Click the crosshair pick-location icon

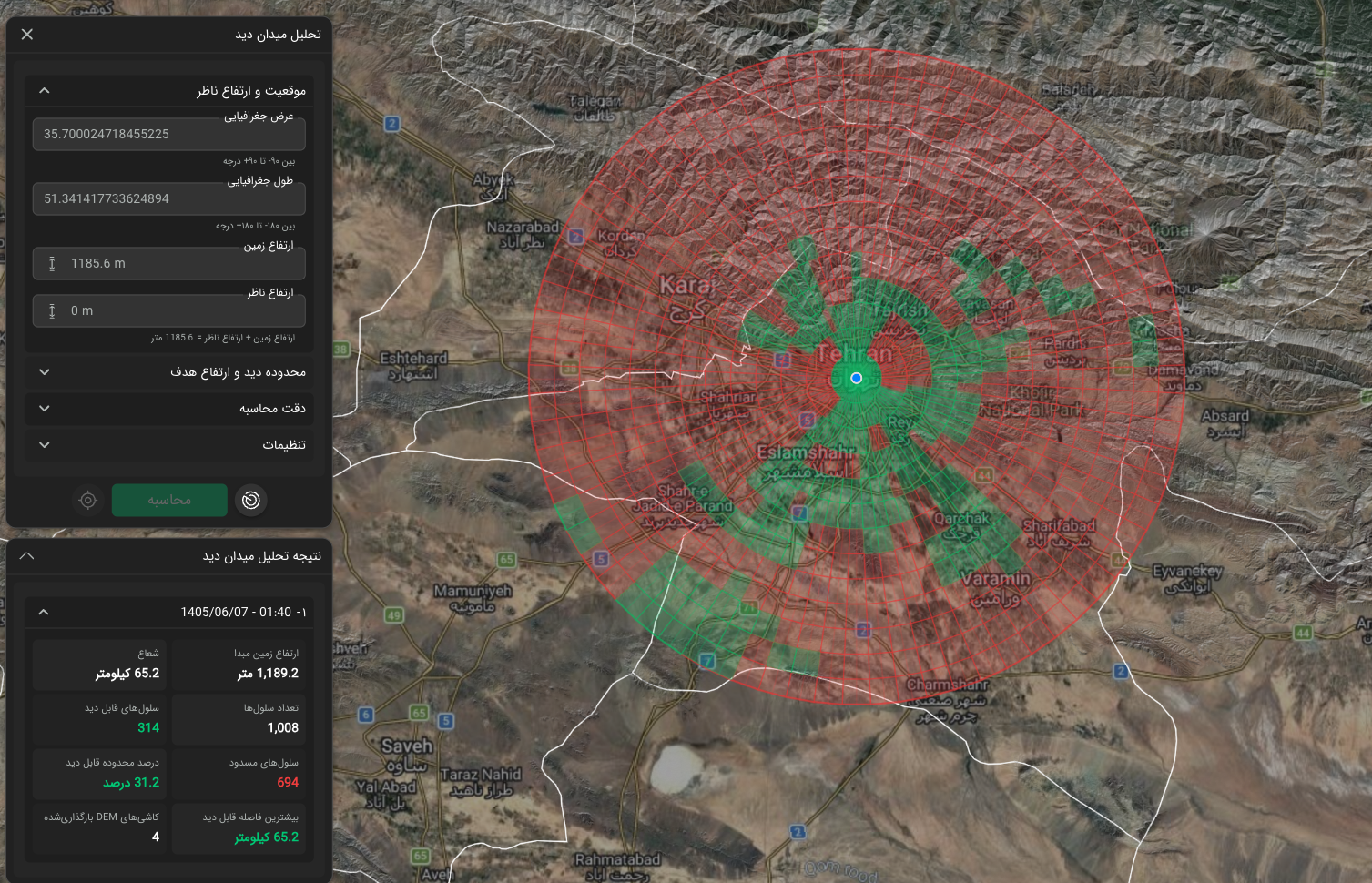[88, 500]
